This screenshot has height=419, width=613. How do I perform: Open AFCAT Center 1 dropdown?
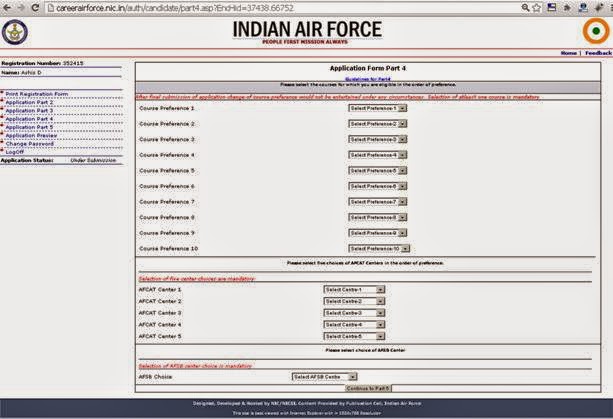(x=354, y=290)
